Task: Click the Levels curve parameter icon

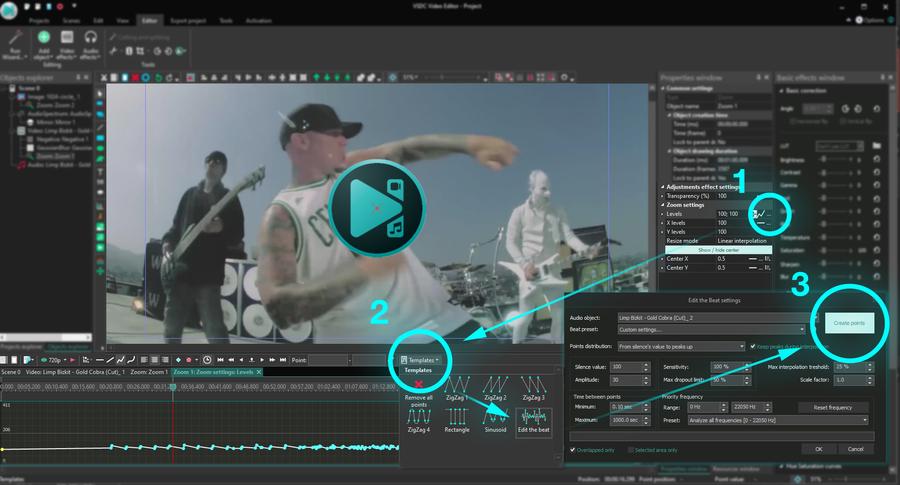Action: (x=760, y=214)
